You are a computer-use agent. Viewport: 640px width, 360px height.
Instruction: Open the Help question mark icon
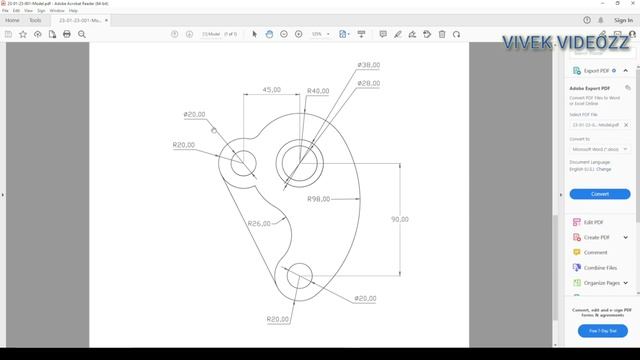click(x=587, y=20)
